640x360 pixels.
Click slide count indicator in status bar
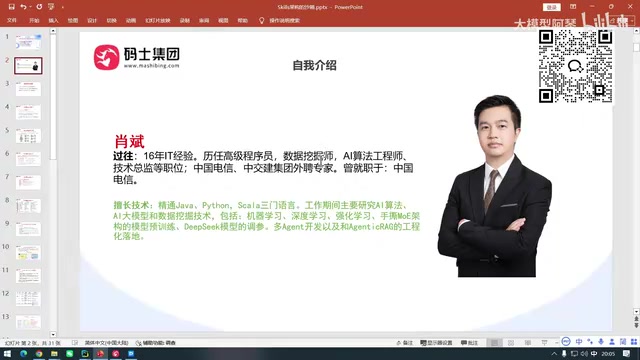click(33, 343)
